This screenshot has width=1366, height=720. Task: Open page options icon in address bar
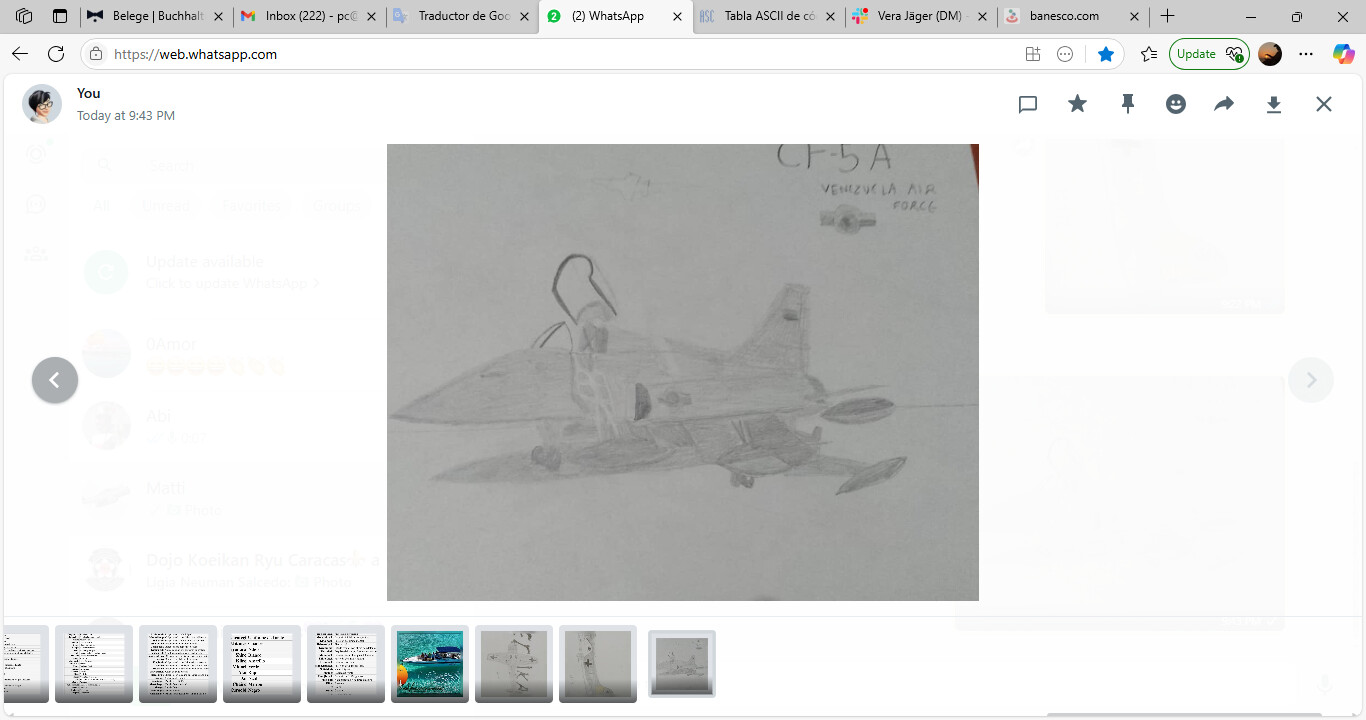pos(1065,54)
